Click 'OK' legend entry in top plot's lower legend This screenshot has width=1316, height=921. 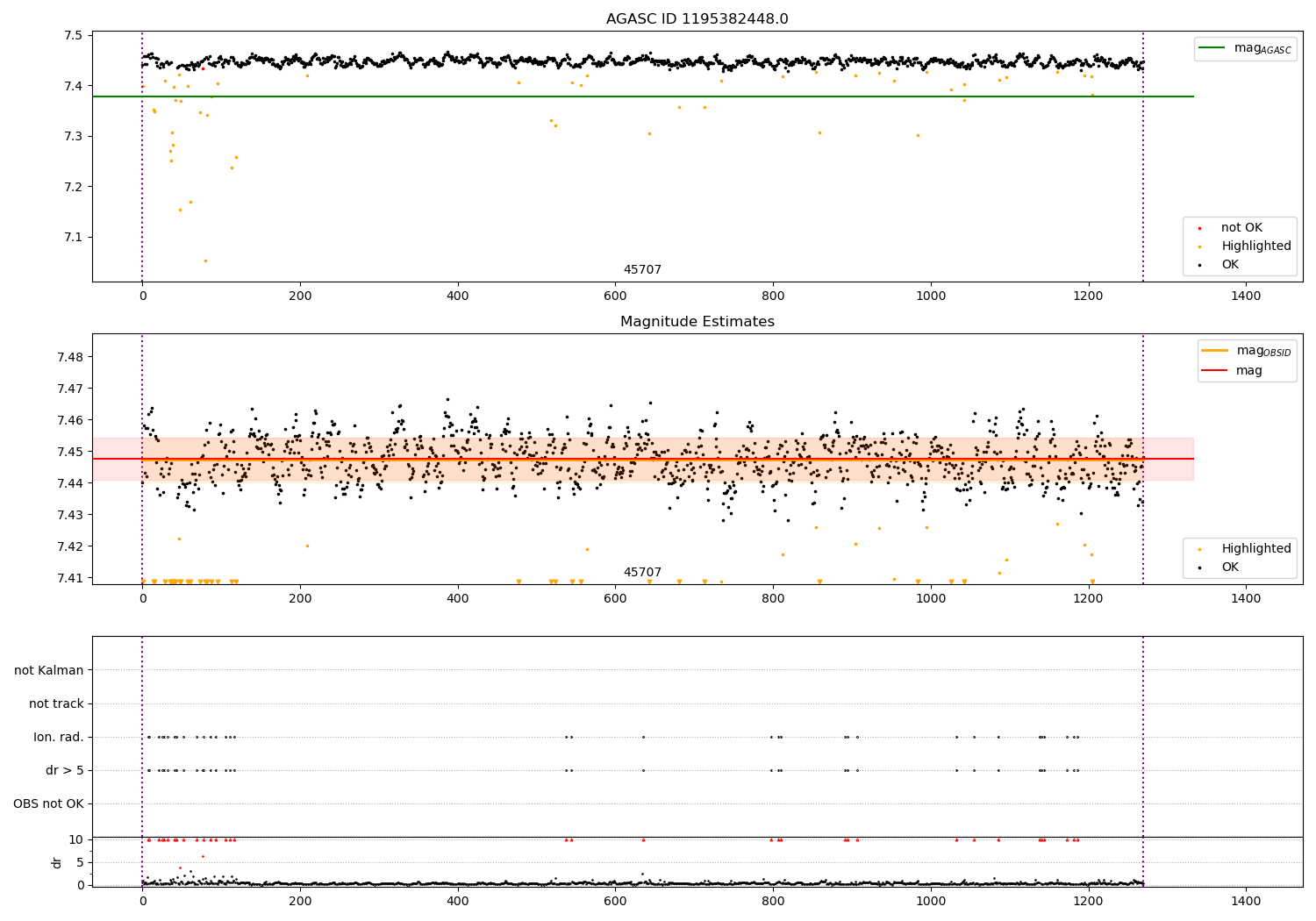tap(1230, 265)
